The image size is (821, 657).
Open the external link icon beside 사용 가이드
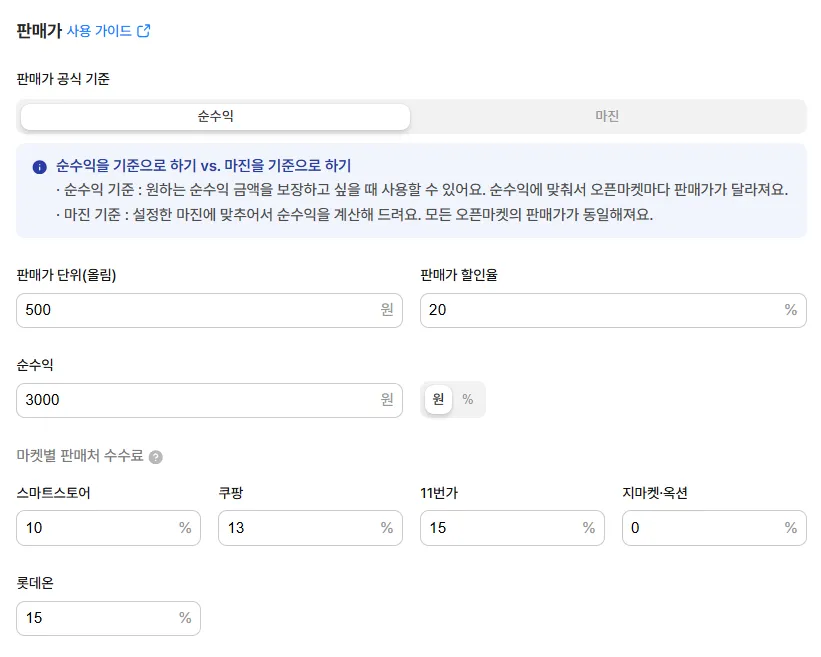click(x=143, y=31)
